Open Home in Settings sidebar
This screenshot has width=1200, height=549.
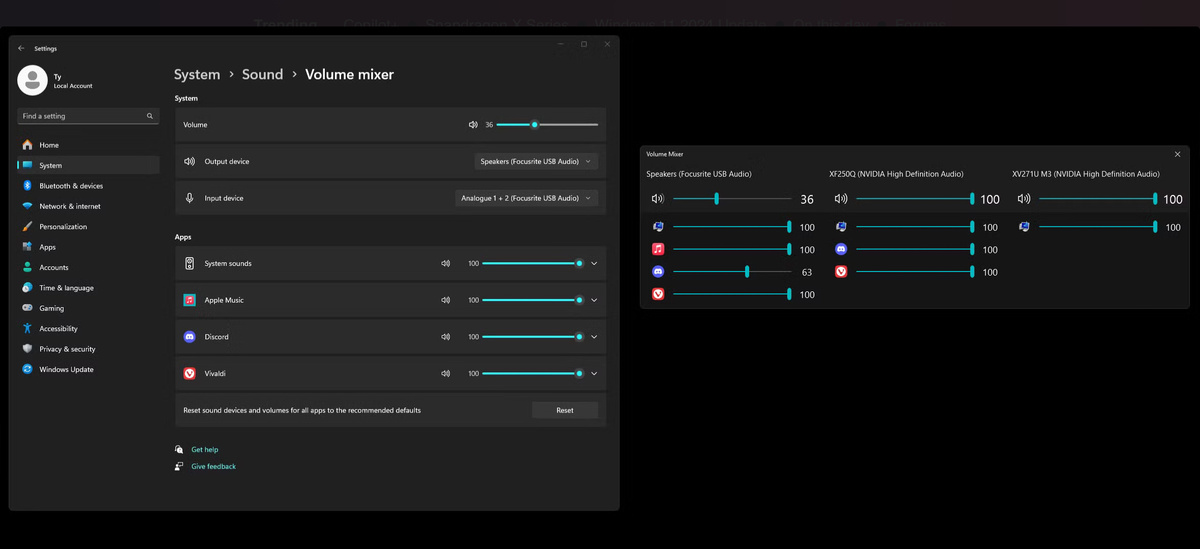pos(88,145)
